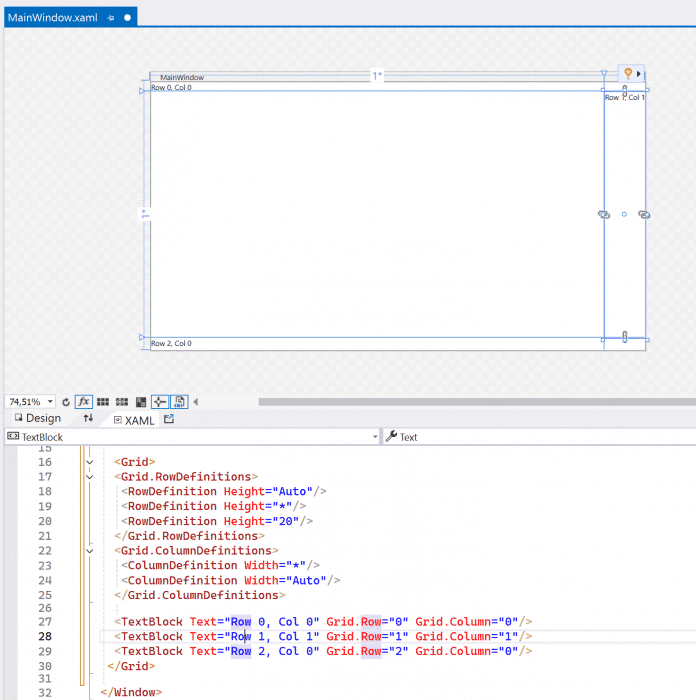
Task: Select 'Row 1, Col 1' TextBlock in designer
Action: coord(625,97)
